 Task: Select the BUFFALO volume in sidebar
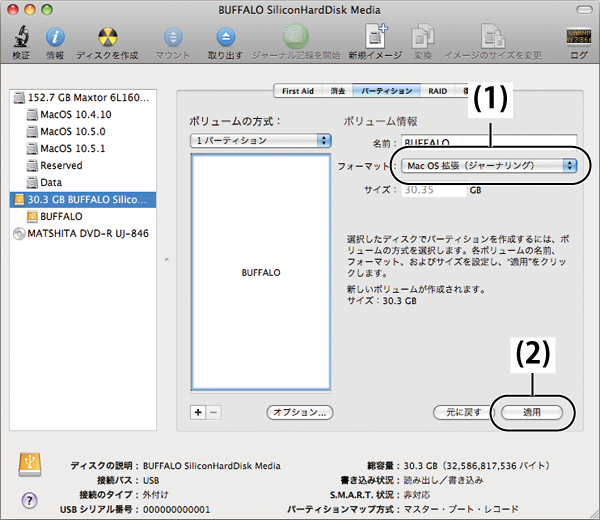point(83,216)
